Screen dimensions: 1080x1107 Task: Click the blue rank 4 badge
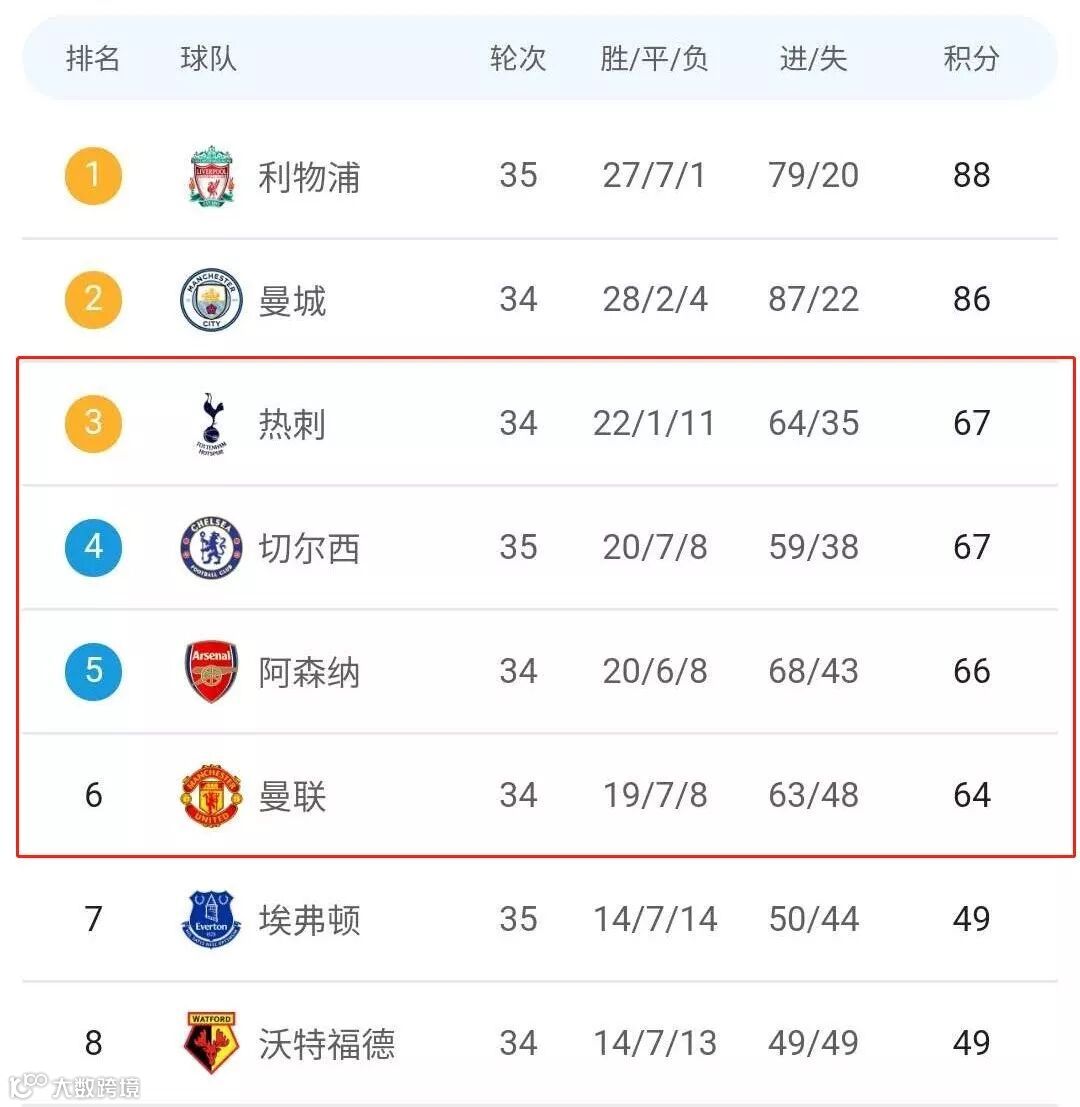[x=93, y=548]
